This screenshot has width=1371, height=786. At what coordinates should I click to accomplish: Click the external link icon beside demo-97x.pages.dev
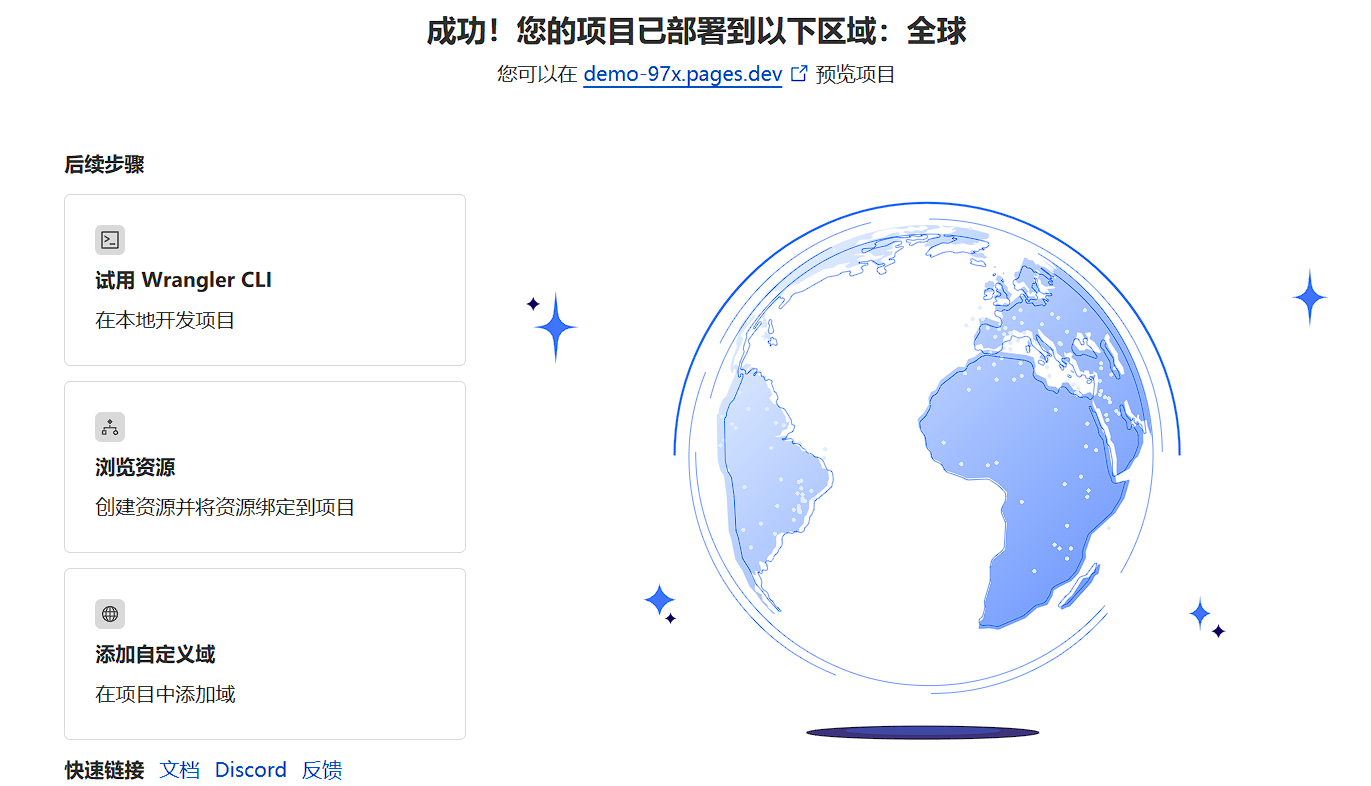click(798, 73)
